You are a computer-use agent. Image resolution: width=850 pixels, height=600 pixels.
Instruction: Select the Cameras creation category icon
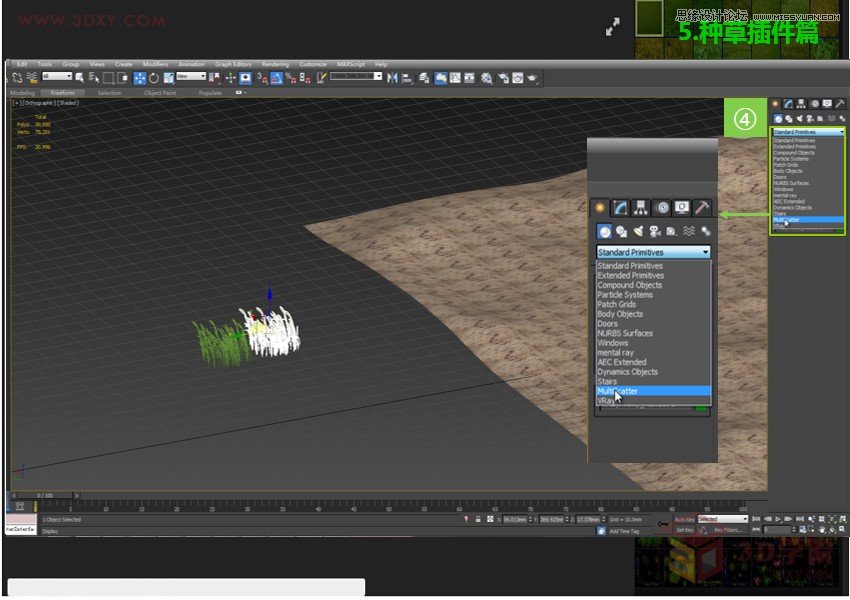tap(655, 230)
